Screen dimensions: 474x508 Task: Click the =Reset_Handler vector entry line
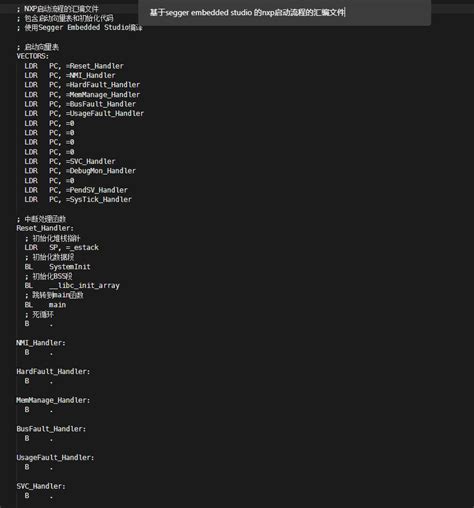[74, 66]
